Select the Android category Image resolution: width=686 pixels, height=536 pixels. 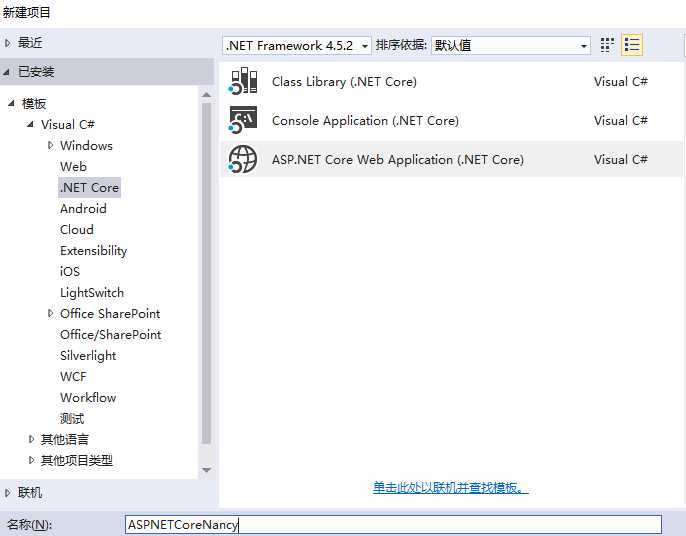click(x=83, y=209)
